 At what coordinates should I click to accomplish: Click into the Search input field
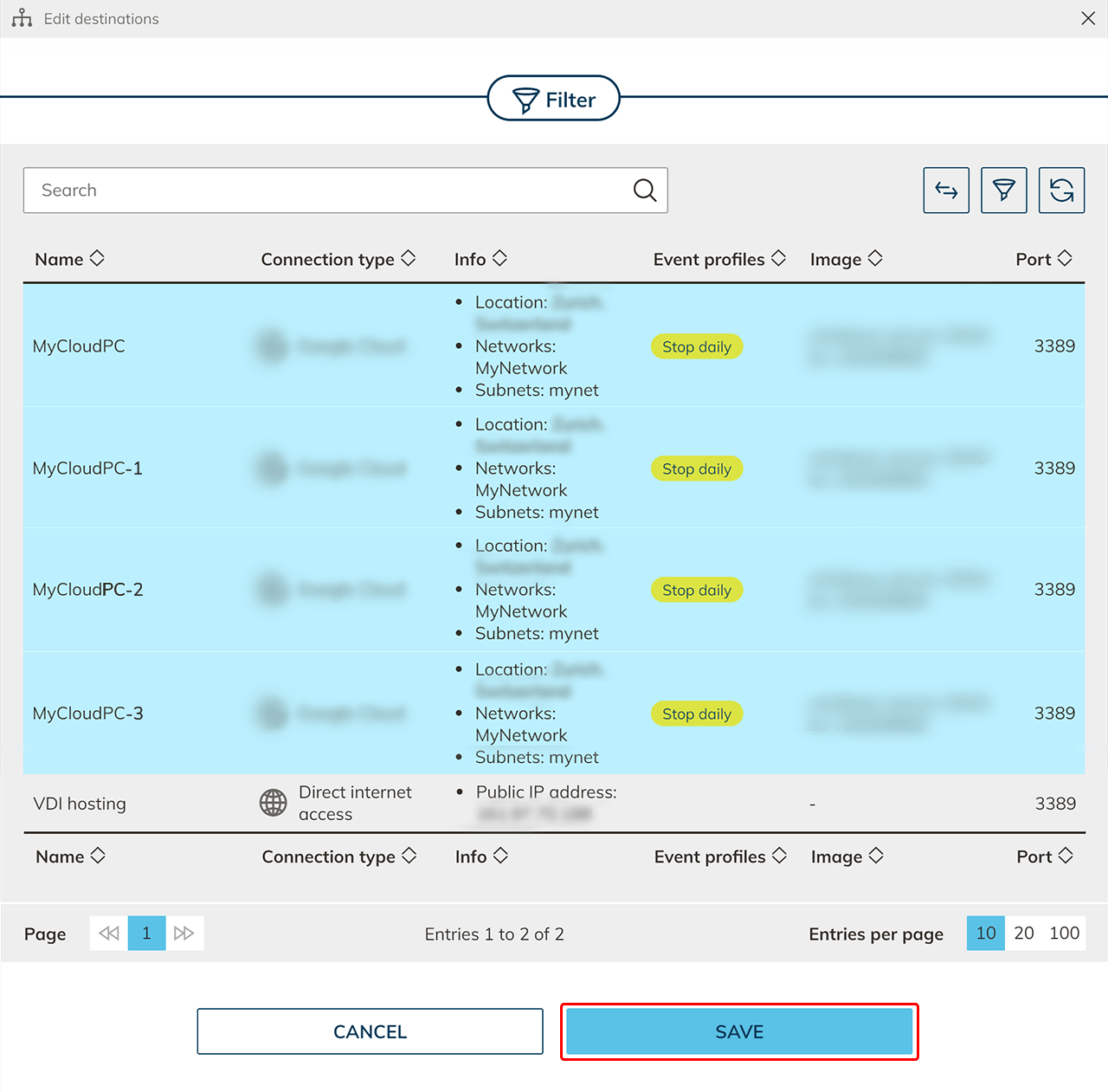click(329, 191)
